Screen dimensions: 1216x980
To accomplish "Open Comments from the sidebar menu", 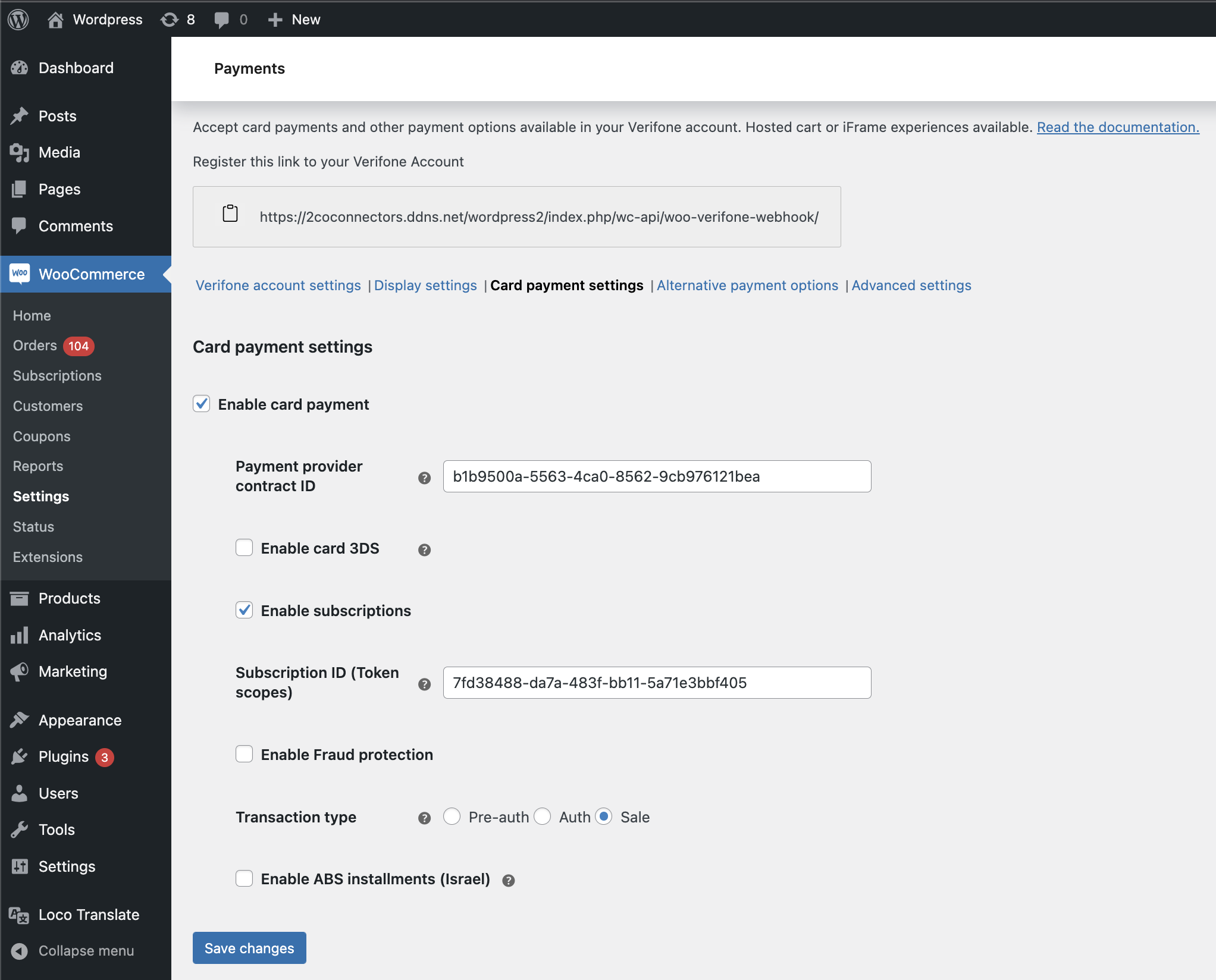I will [76, 226].
